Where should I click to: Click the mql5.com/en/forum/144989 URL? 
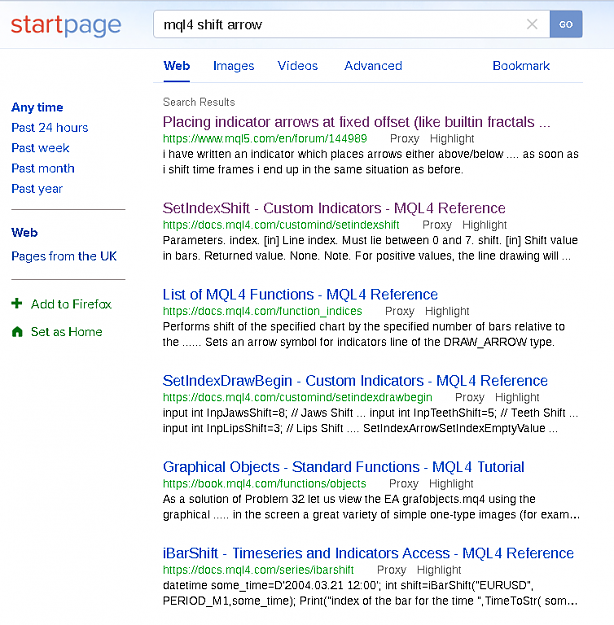(265, 139)
